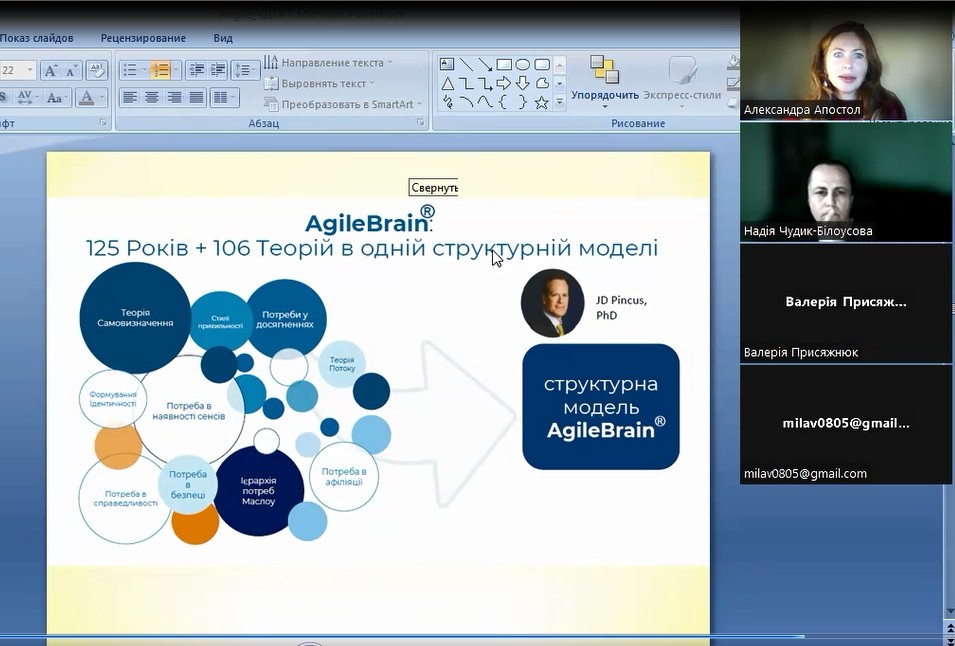
Task: Click the 'структурна модель AgileBrain' blue box
Action: click(x=601, y=407)
